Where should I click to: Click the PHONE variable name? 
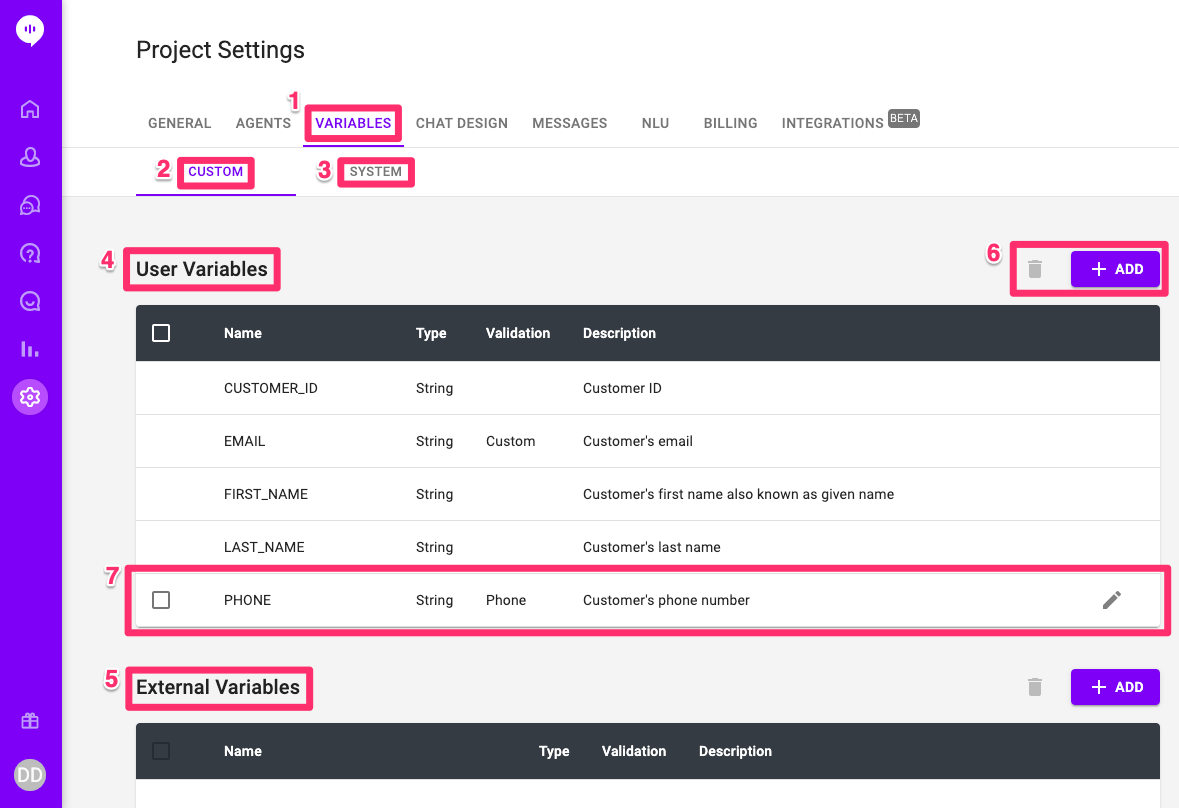coord(247,600)
